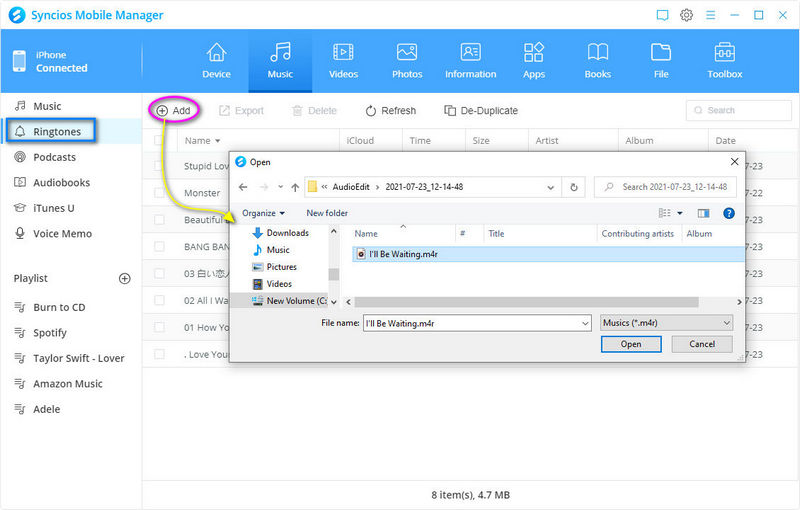Image resolution: width=800 pixels, height=510 pixels.
Task: Open the view options dropdown arrow
Action: point(680,213)
